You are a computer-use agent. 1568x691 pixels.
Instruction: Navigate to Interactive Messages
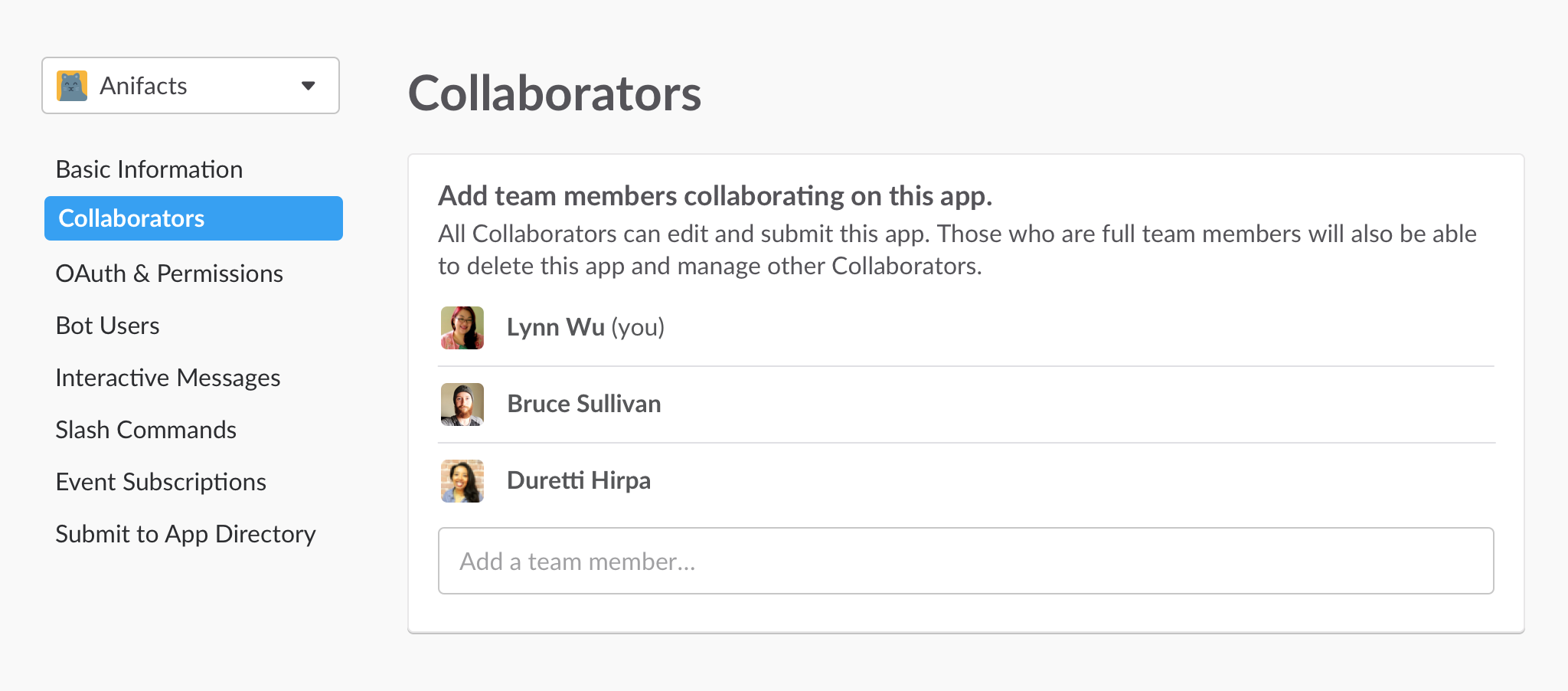click(x=168, y=378)
